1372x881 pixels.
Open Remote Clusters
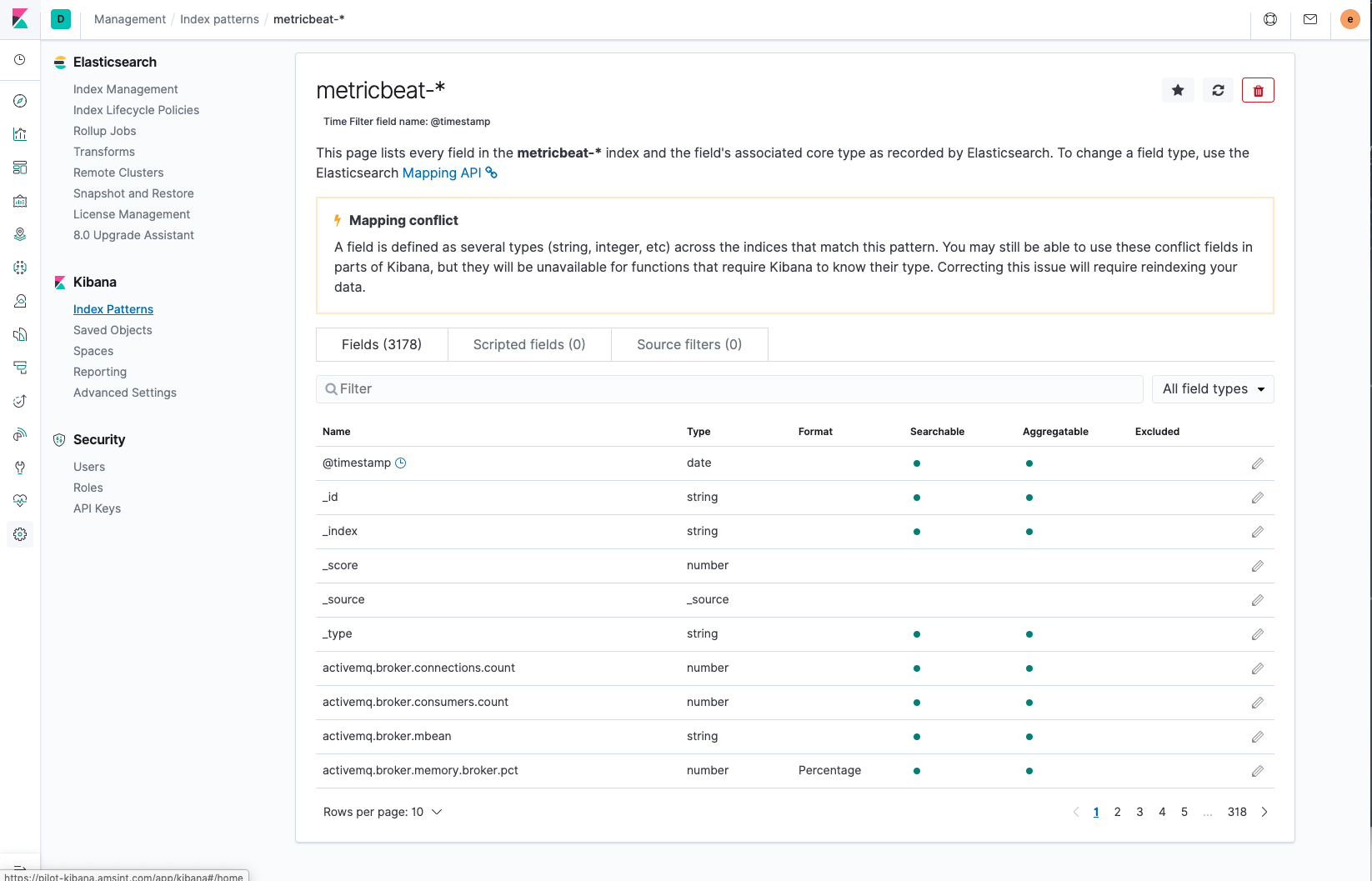coord(118,173)
